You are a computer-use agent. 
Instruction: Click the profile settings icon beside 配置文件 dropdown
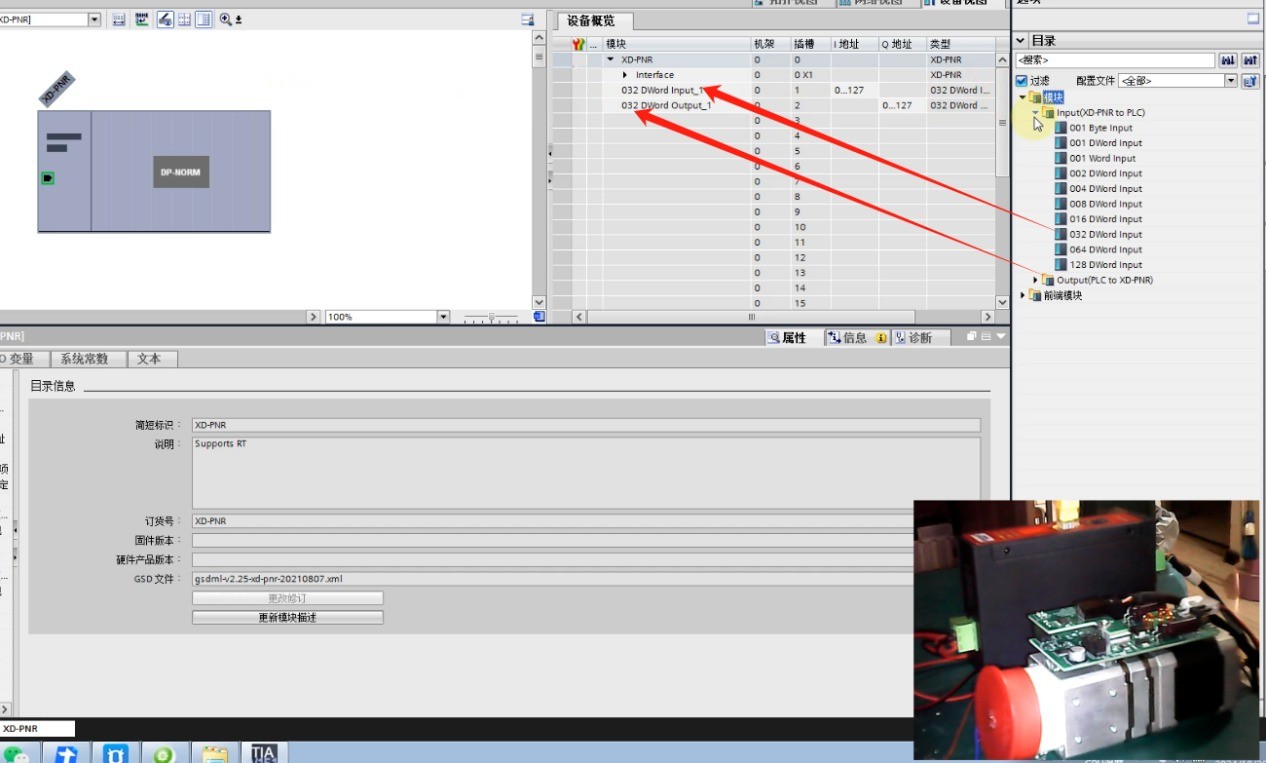pyautogui.click(x=1250, y=81)
